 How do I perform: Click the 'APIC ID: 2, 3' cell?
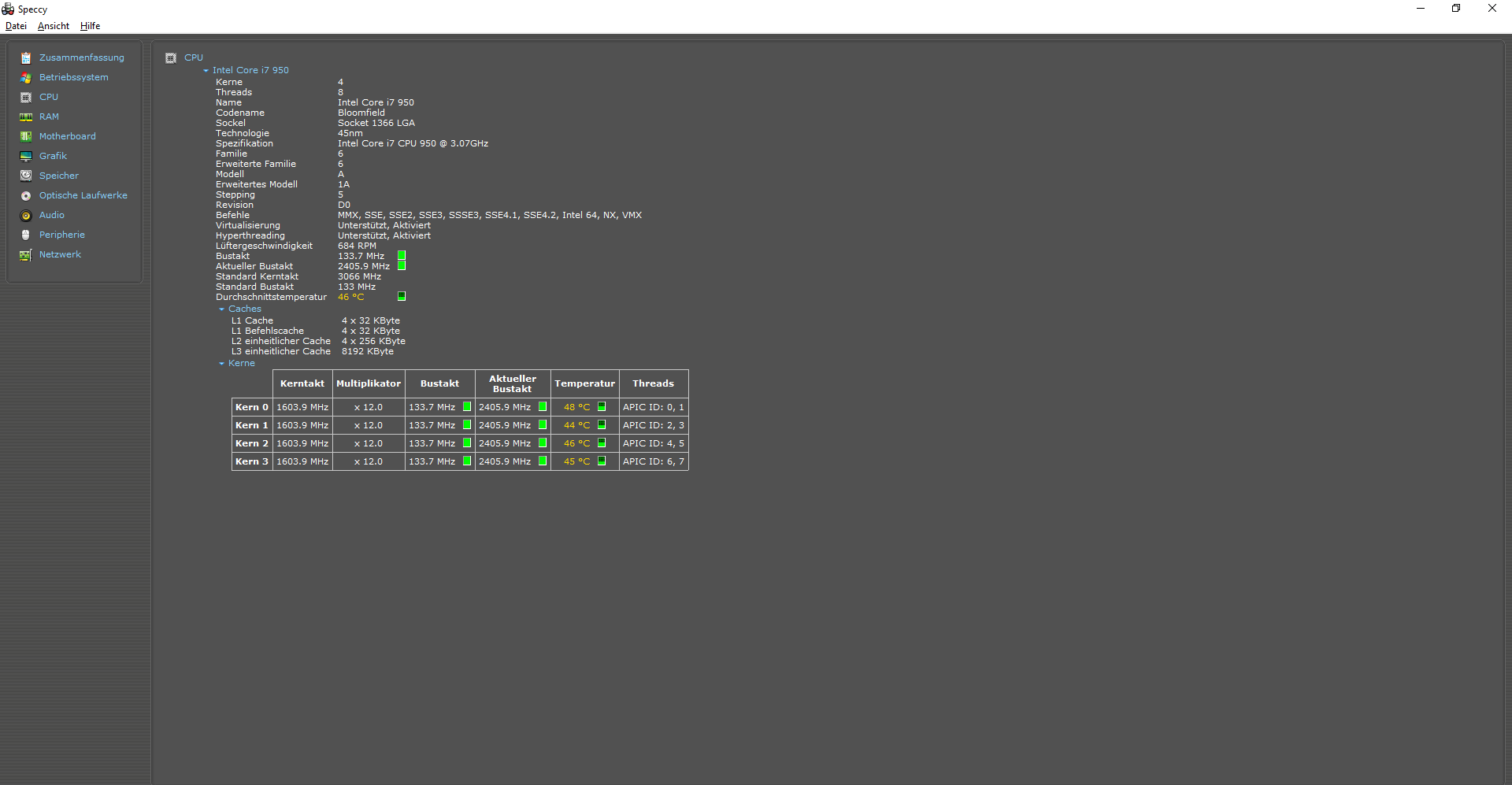click(x=654, y=425)
